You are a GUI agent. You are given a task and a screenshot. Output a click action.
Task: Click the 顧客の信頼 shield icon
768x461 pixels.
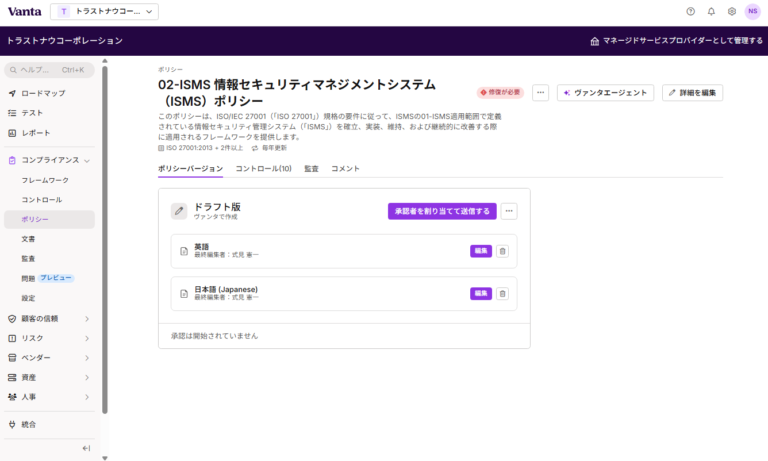(12, 318)
